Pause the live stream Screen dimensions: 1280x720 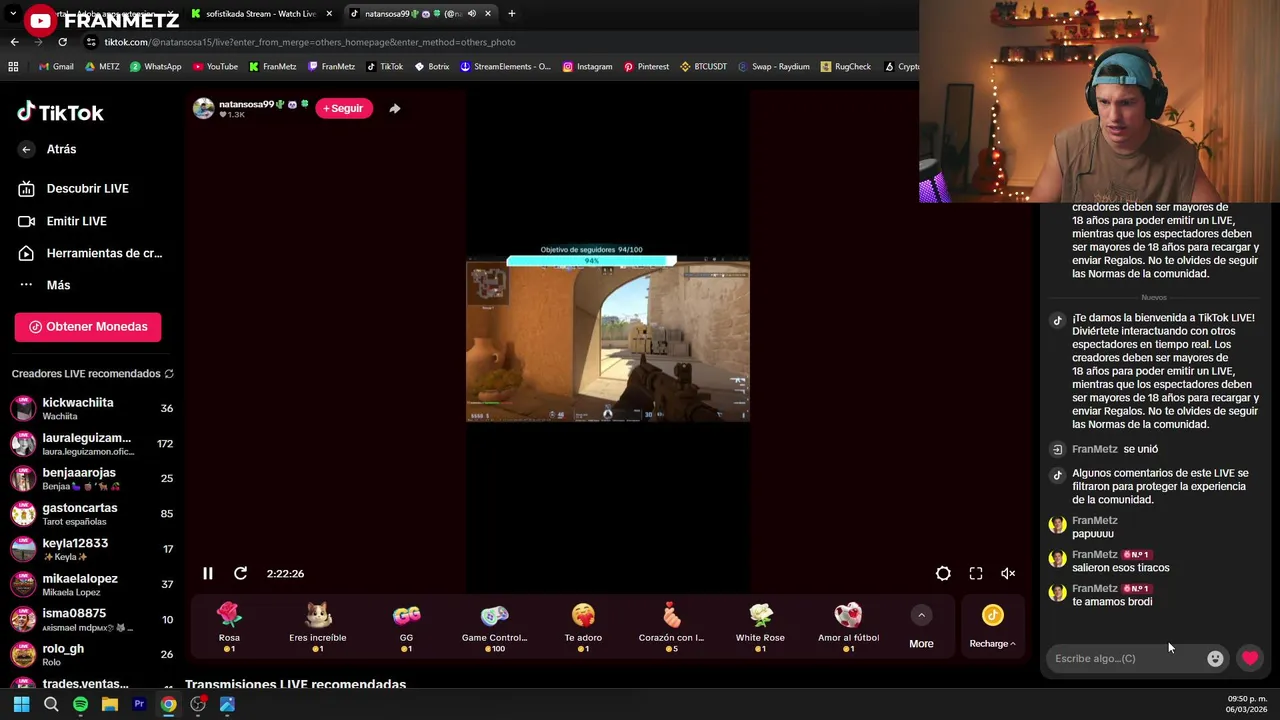pyautogui.click(x=207, y=573)
